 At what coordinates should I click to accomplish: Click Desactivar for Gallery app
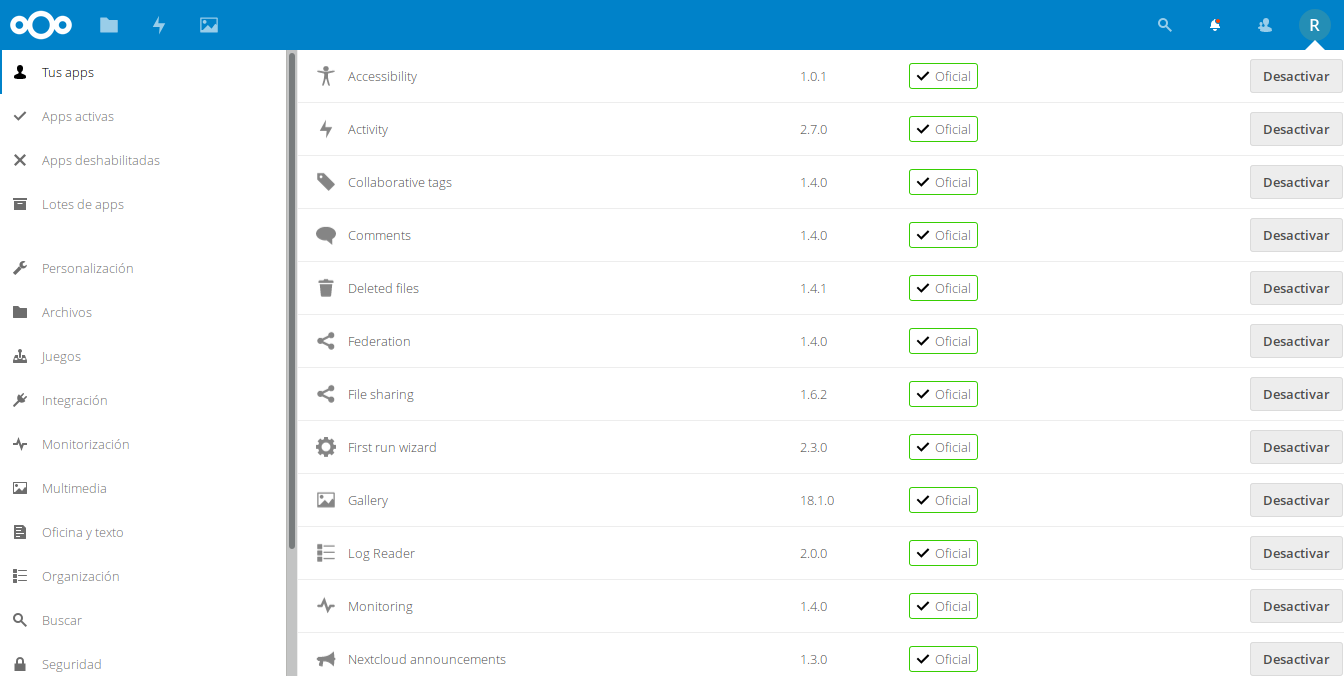[x=1296, y=500]
